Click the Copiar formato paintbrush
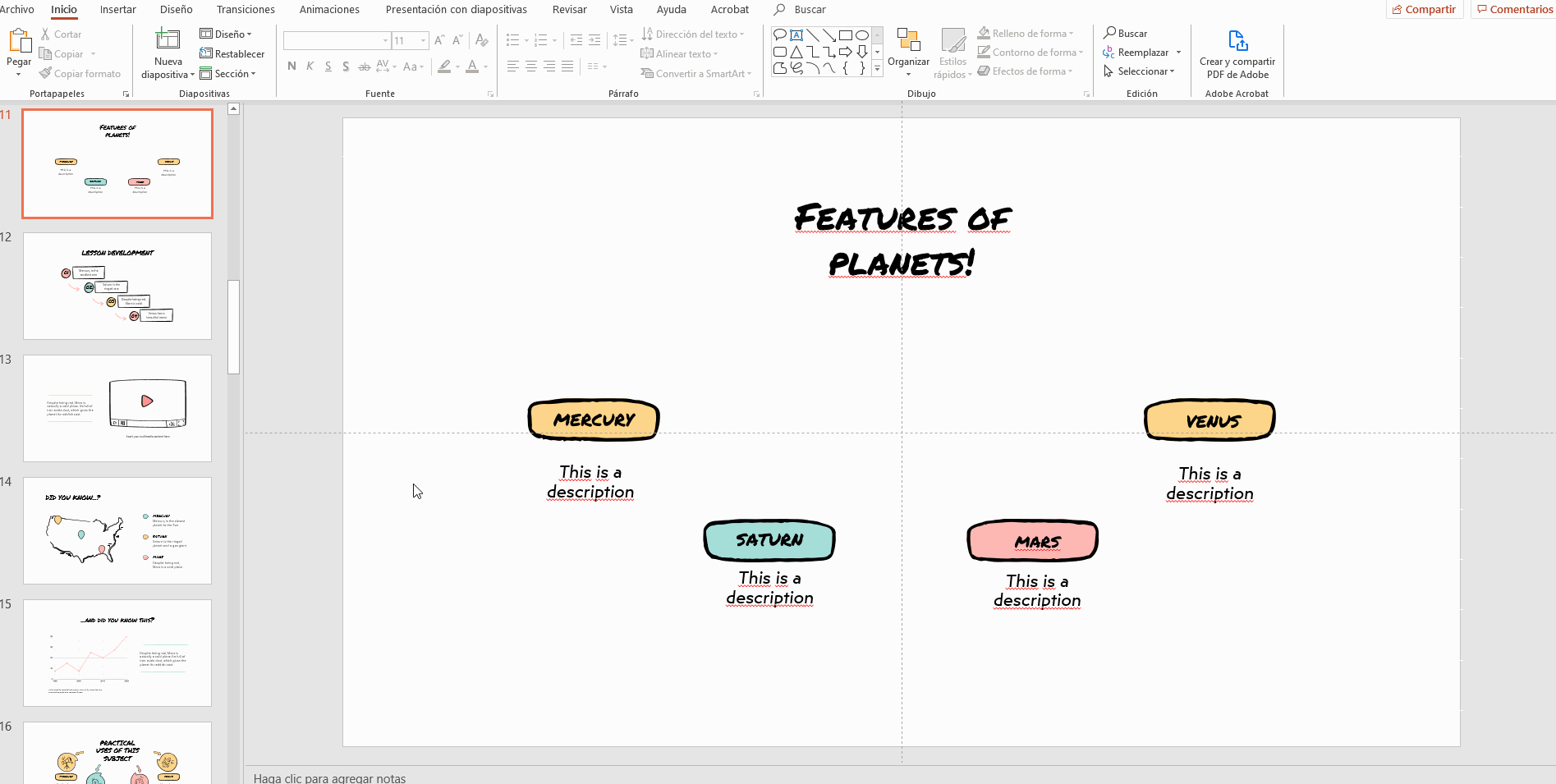Image resolution: width=1556 pixels, height=784 pixels. coord(80,73)
